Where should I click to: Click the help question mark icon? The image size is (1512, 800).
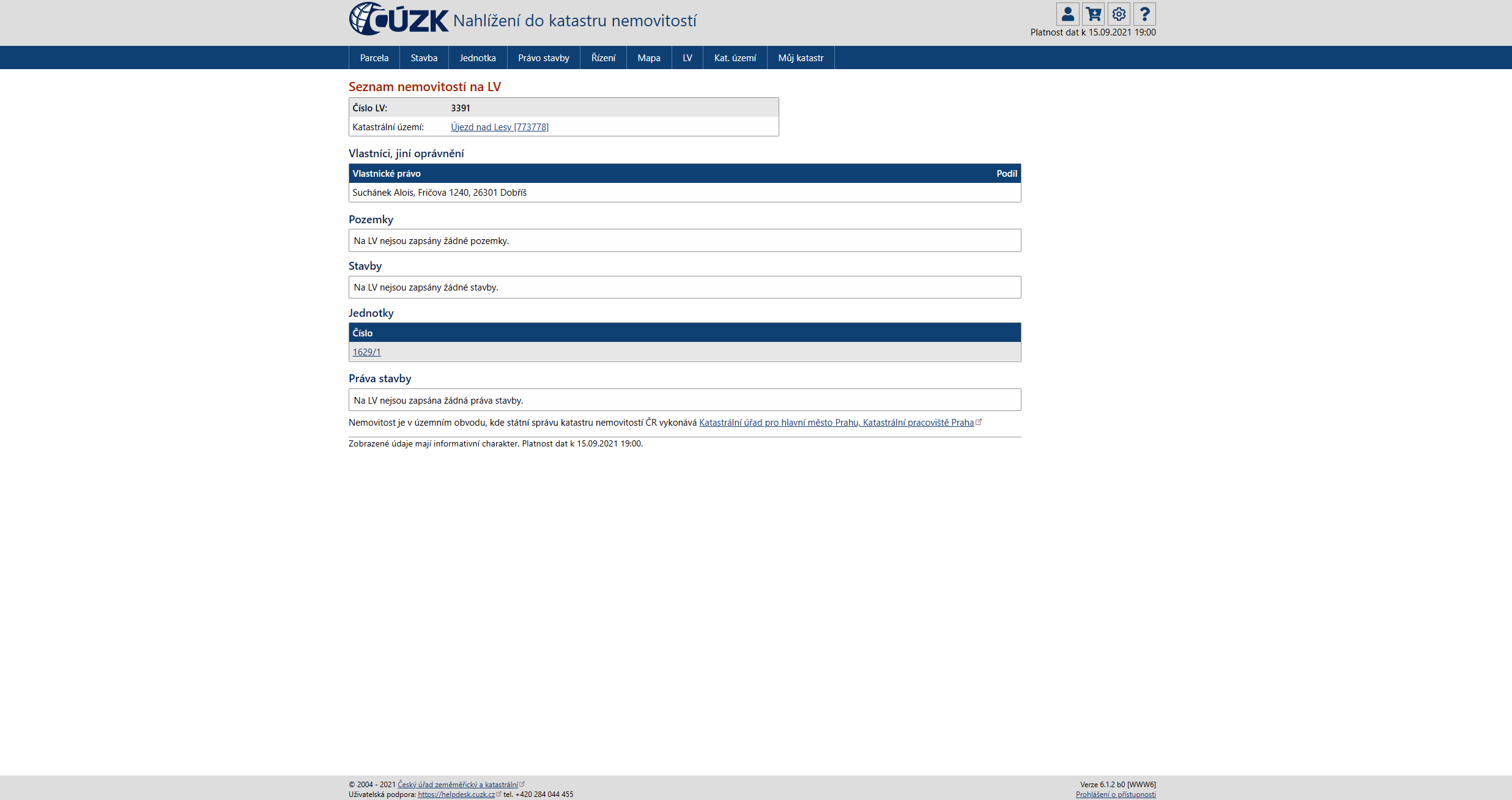tap(1144, 14)
